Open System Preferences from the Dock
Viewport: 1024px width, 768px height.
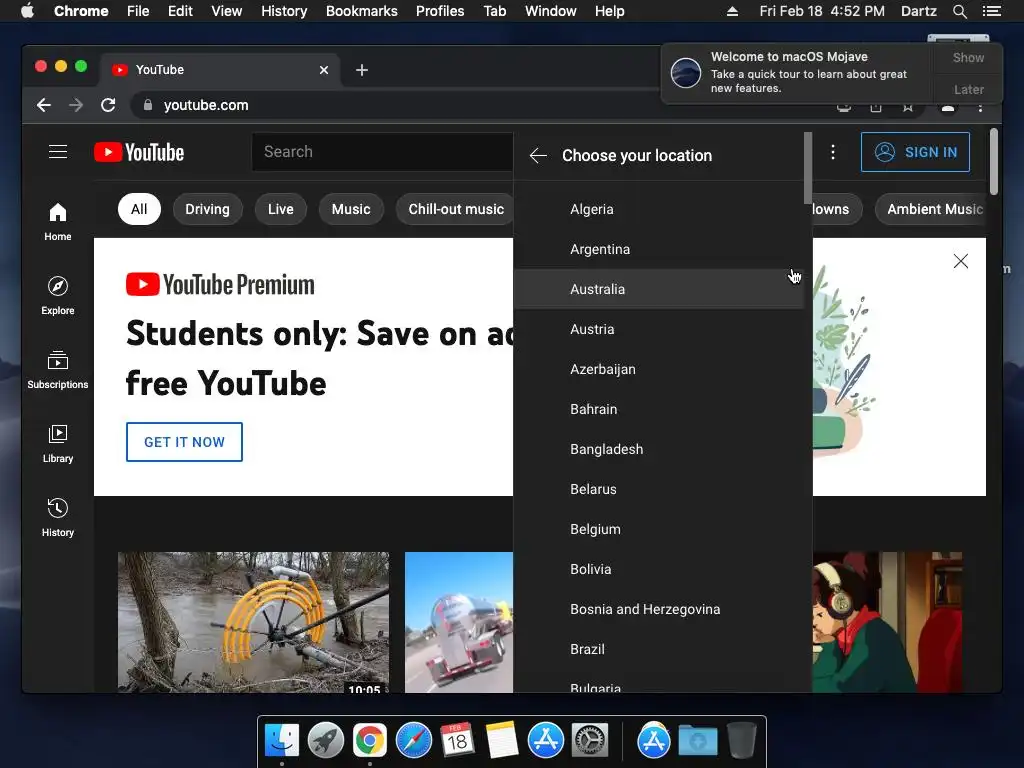pyautogui.click(x=590, y=740)
